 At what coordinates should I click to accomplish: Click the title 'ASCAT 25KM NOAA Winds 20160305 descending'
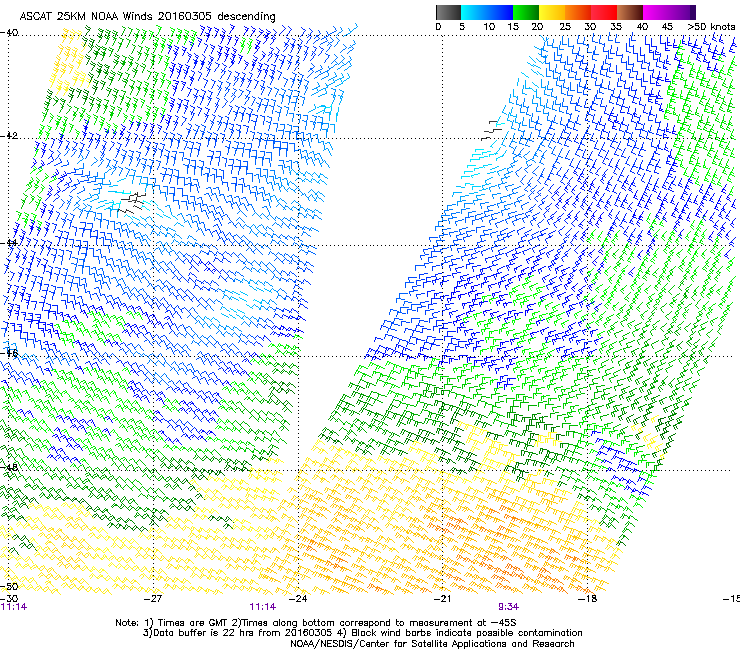[147, 16]
